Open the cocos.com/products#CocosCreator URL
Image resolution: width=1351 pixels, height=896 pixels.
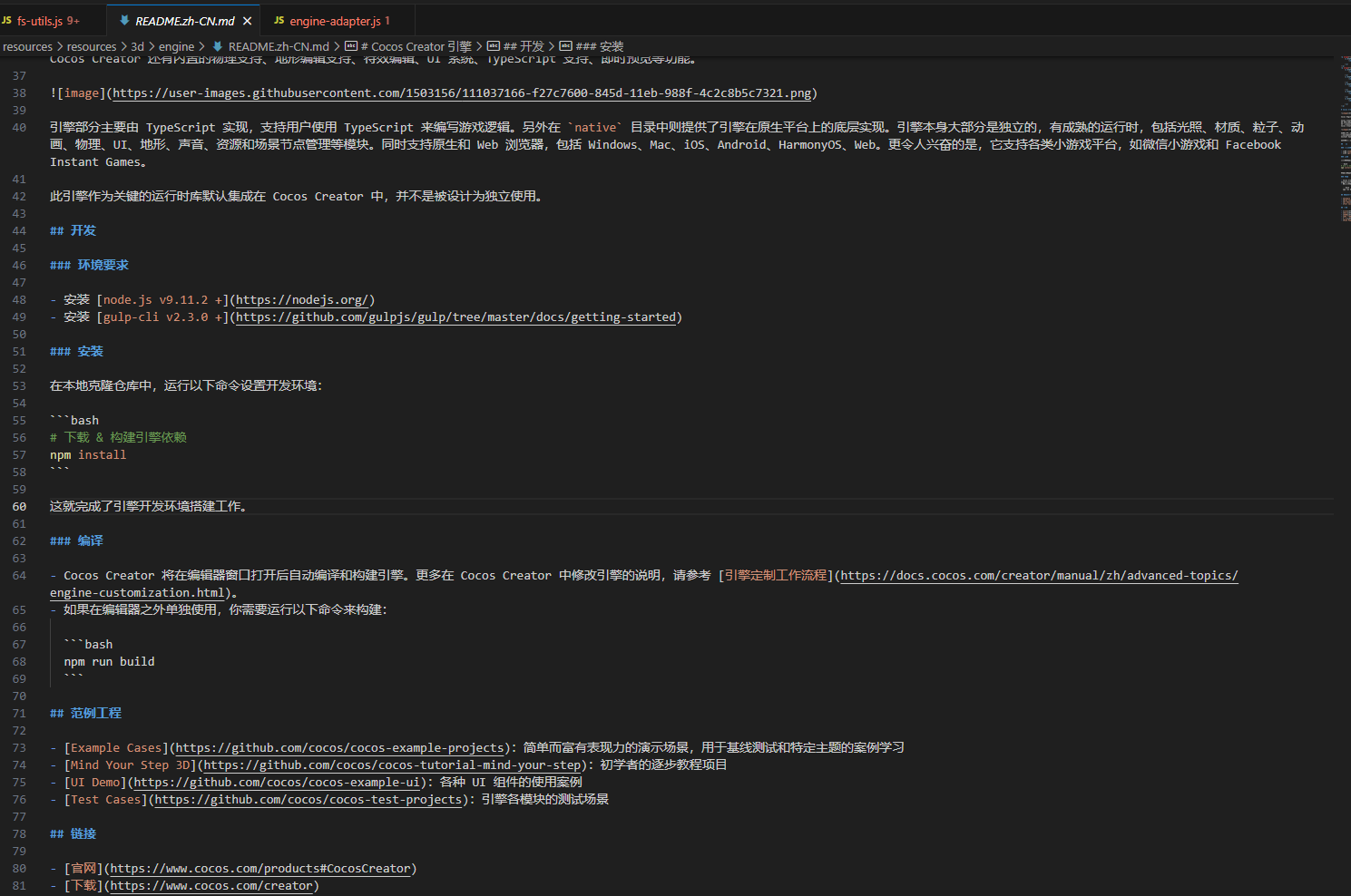[x=260, y=869]
